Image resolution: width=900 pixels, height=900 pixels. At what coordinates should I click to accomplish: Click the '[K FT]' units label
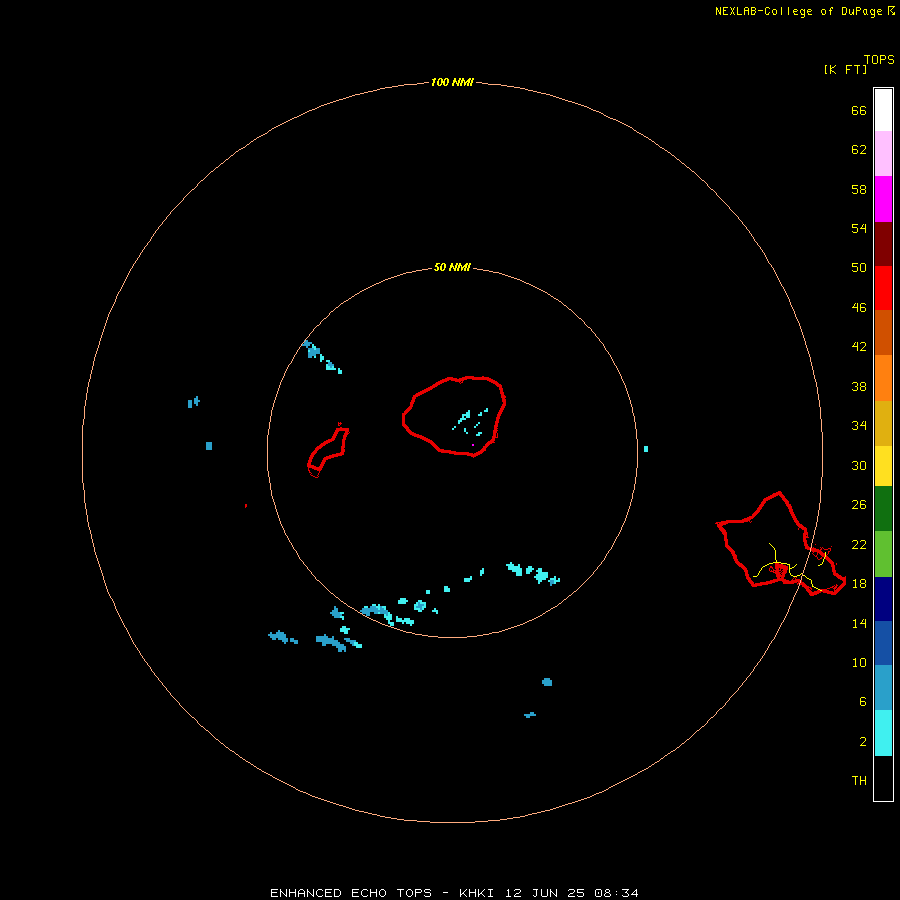pos(845,69)
